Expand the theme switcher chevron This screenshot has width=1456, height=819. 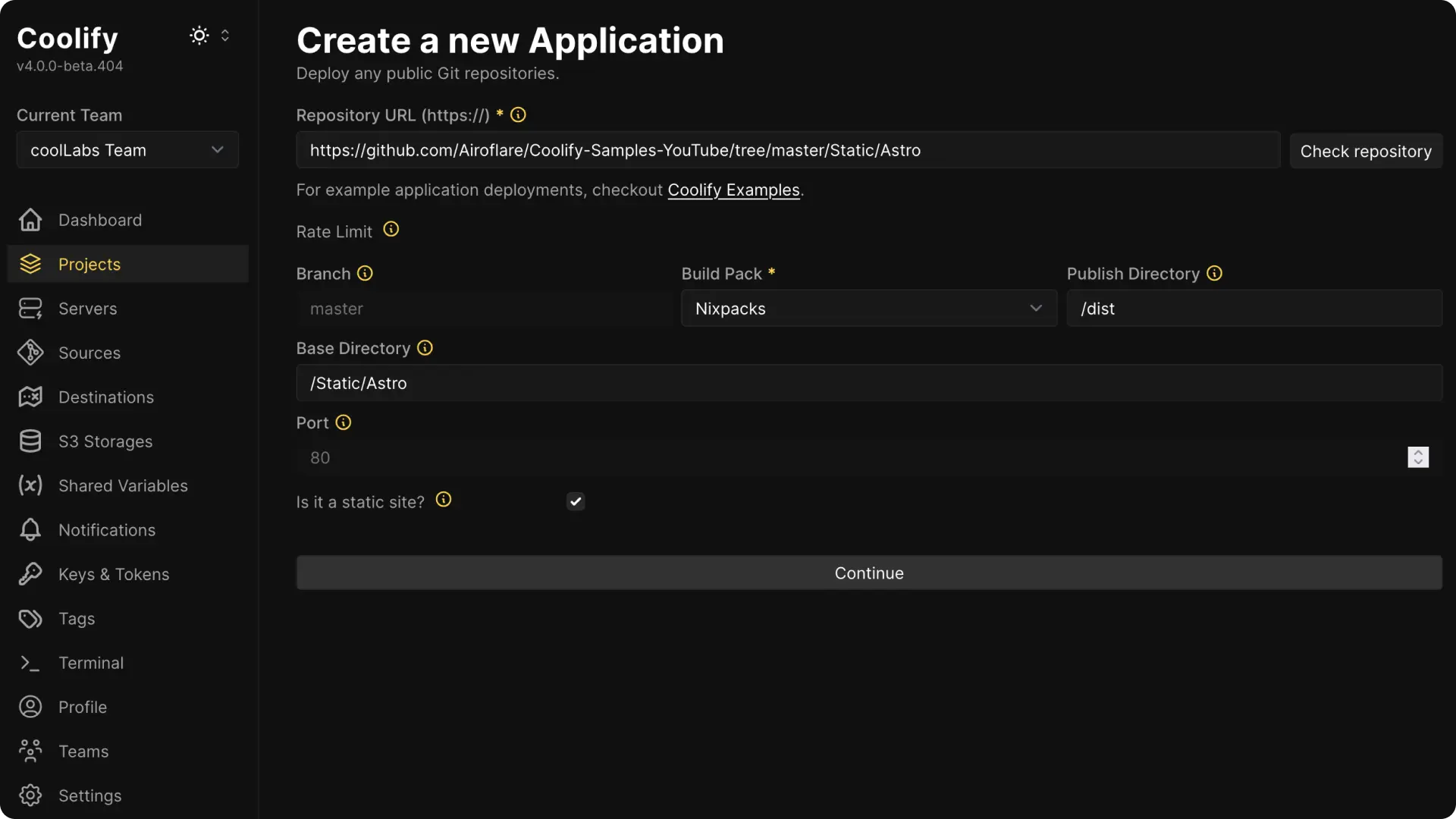[x=225, y=35]
